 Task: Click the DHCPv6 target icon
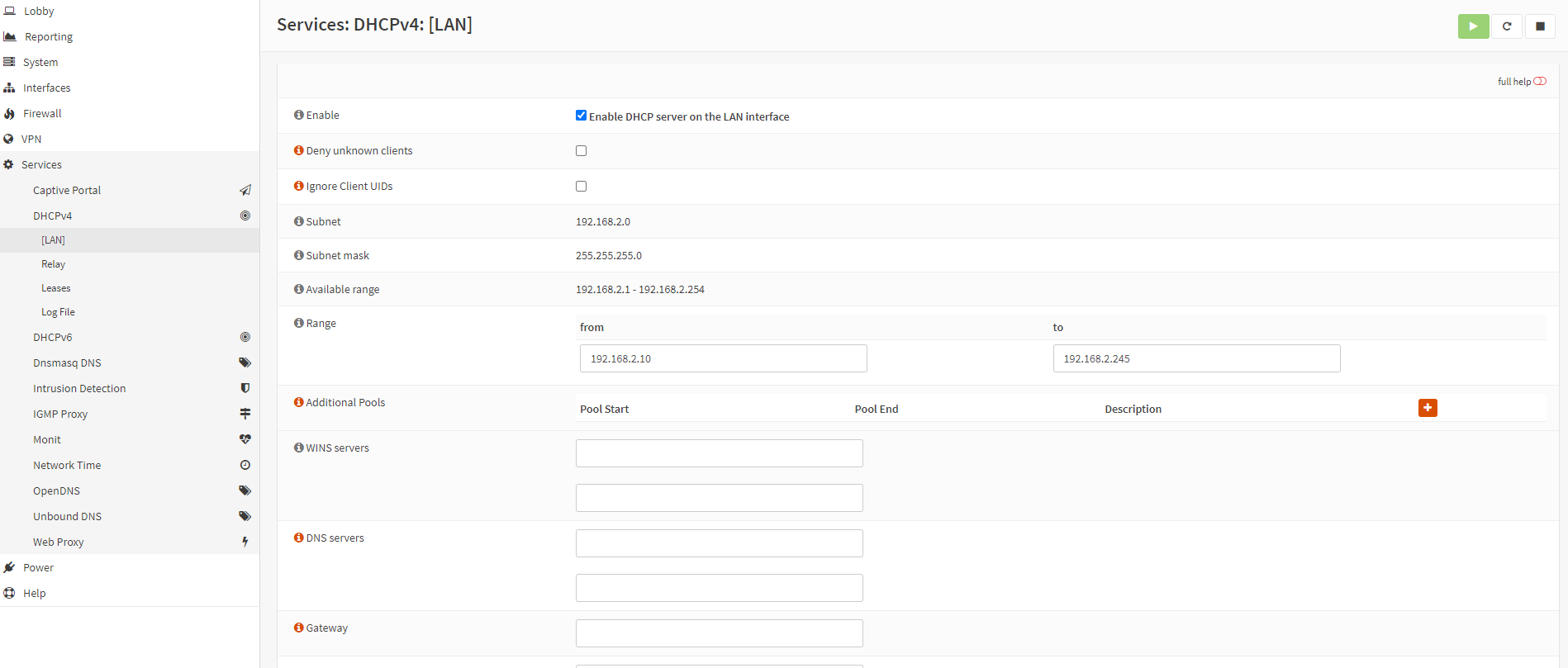[245, 337]
